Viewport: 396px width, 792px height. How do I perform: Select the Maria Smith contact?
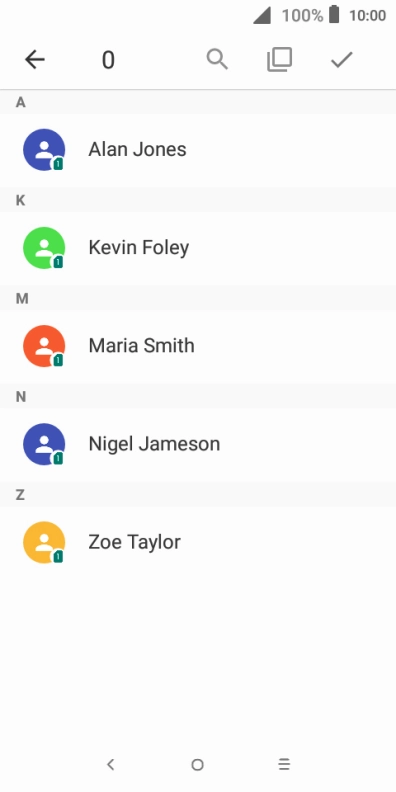198,346
